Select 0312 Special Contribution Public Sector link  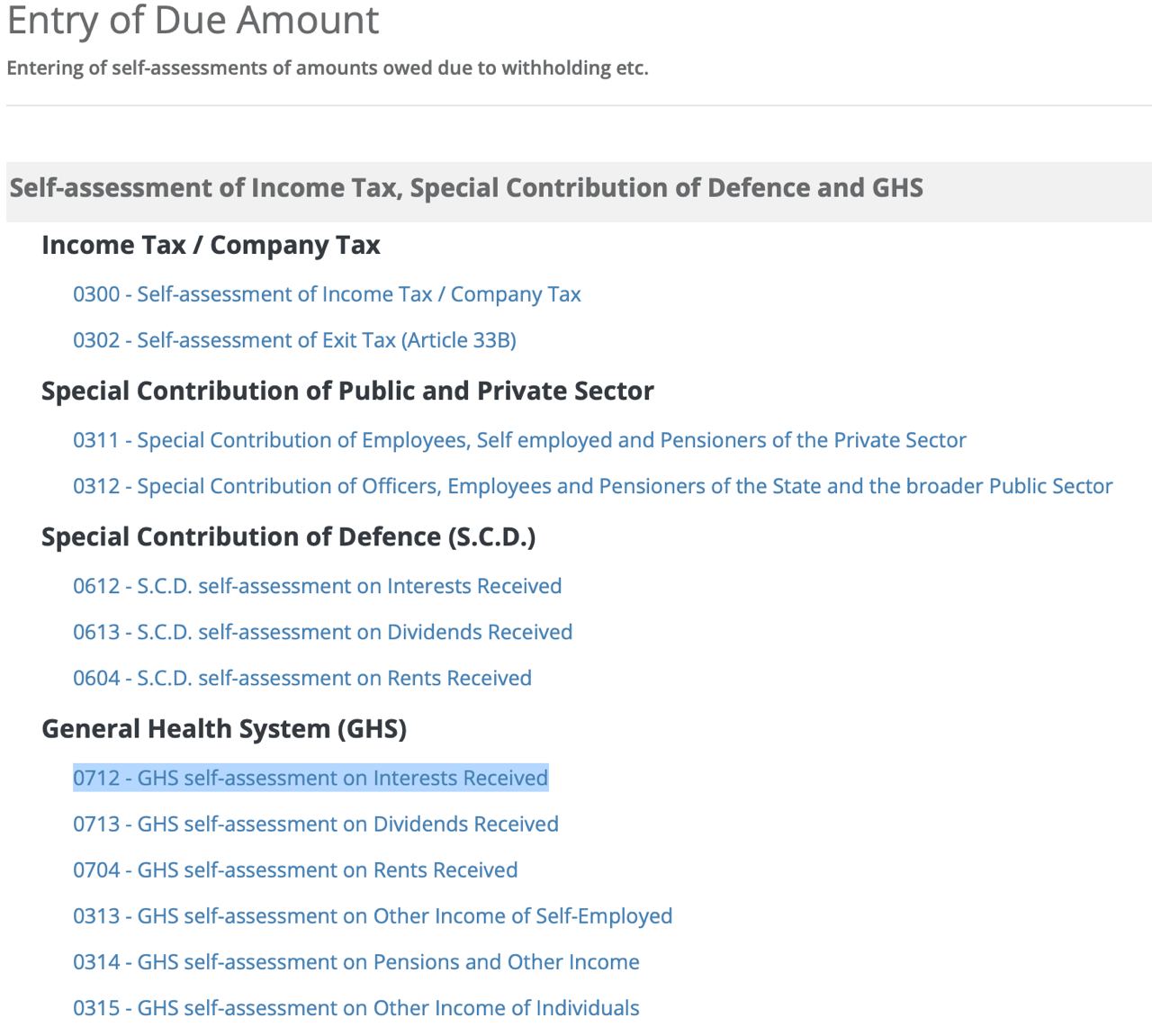click(x=592, y=486)
